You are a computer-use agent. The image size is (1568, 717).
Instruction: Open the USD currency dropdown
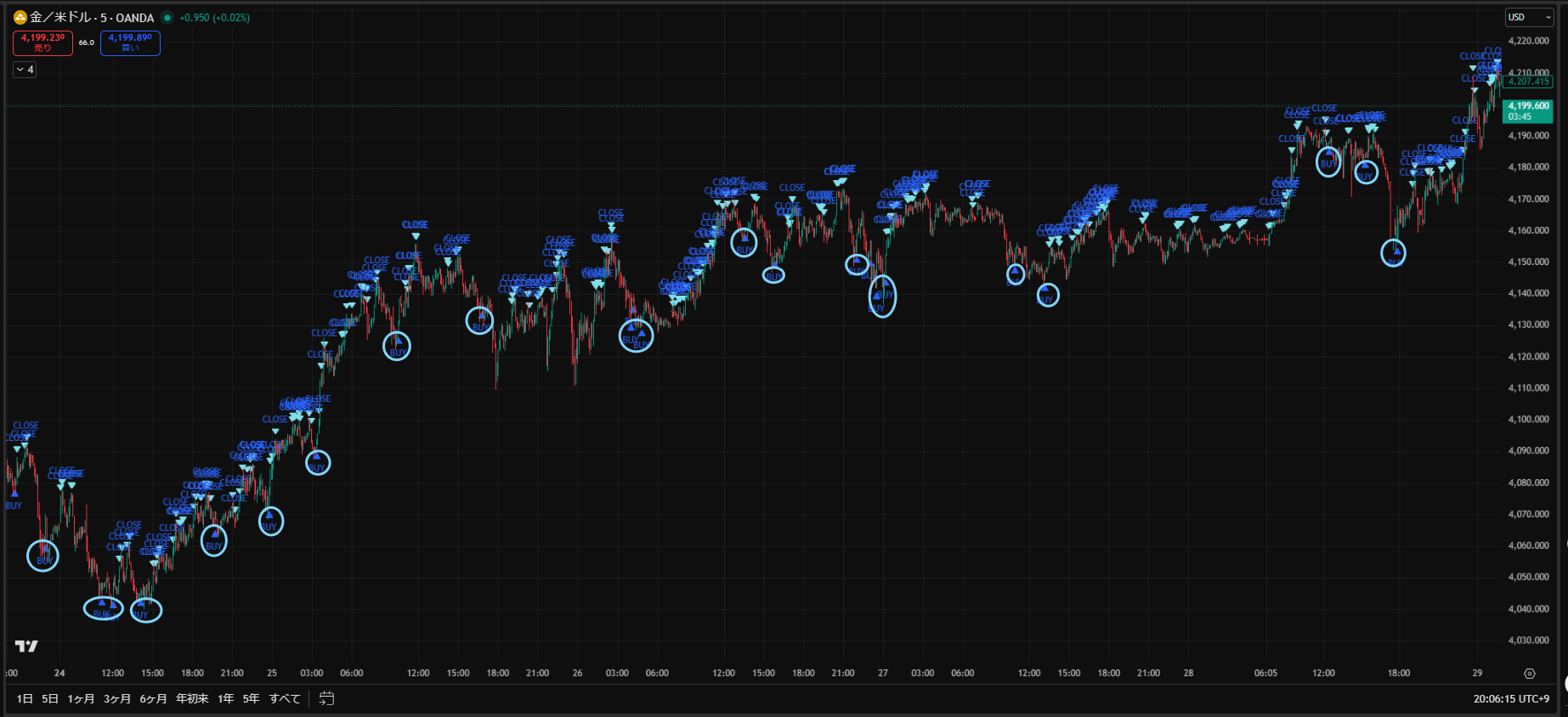1529,17
